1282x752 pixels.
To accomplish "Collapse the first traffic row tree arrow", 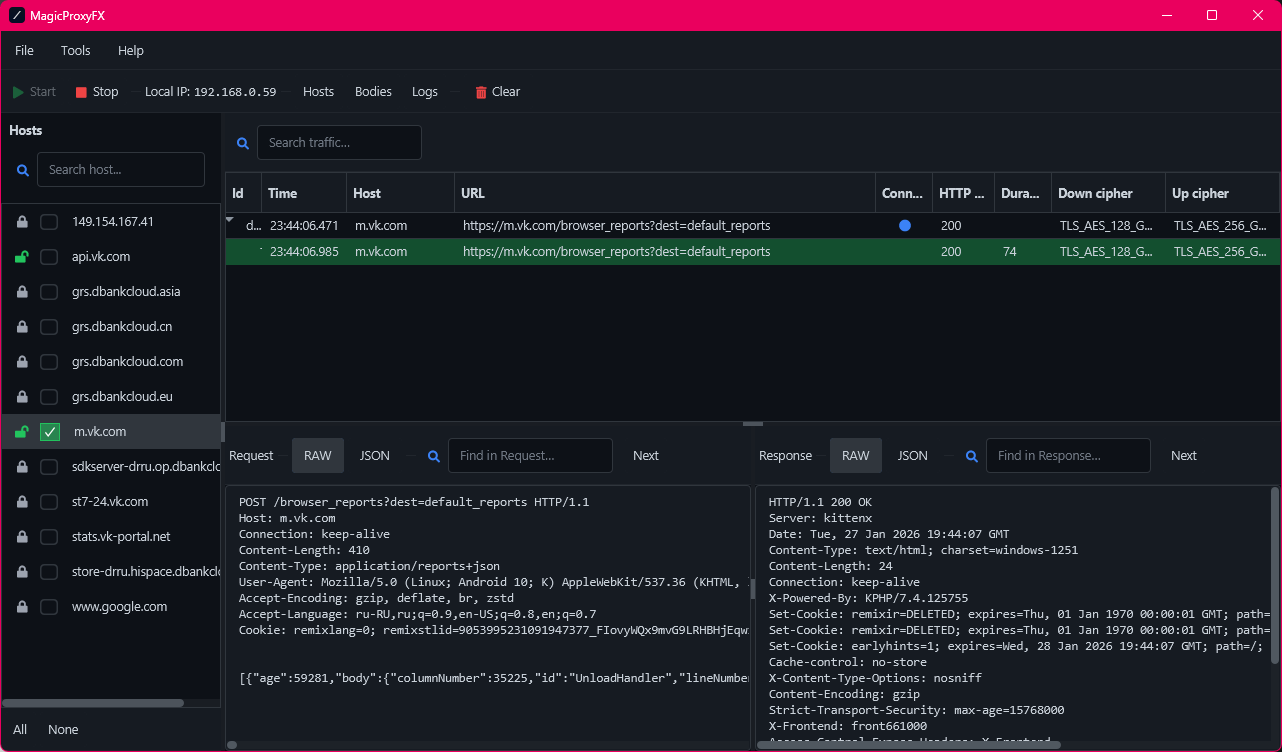I will point(230,219).
